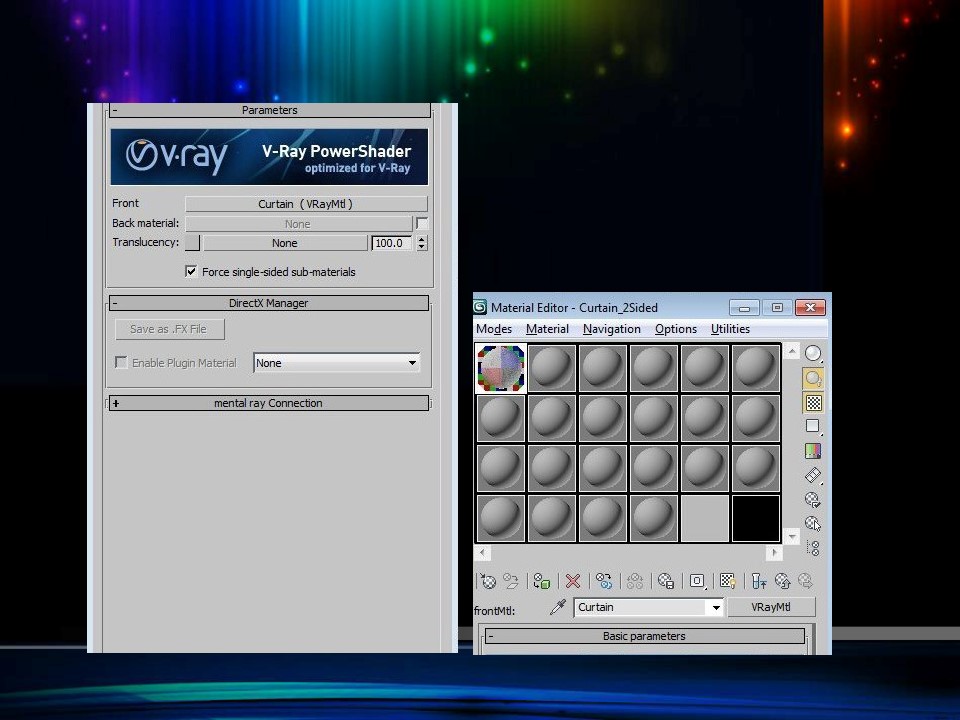Click the Material Editor title bar app icon
960x720 pixels.
coord(480,307)
